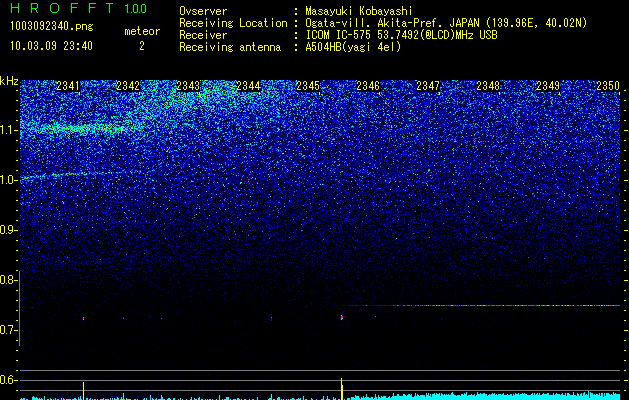Click the 2350 time marker
629x400 pixels.
pos(608,86)
